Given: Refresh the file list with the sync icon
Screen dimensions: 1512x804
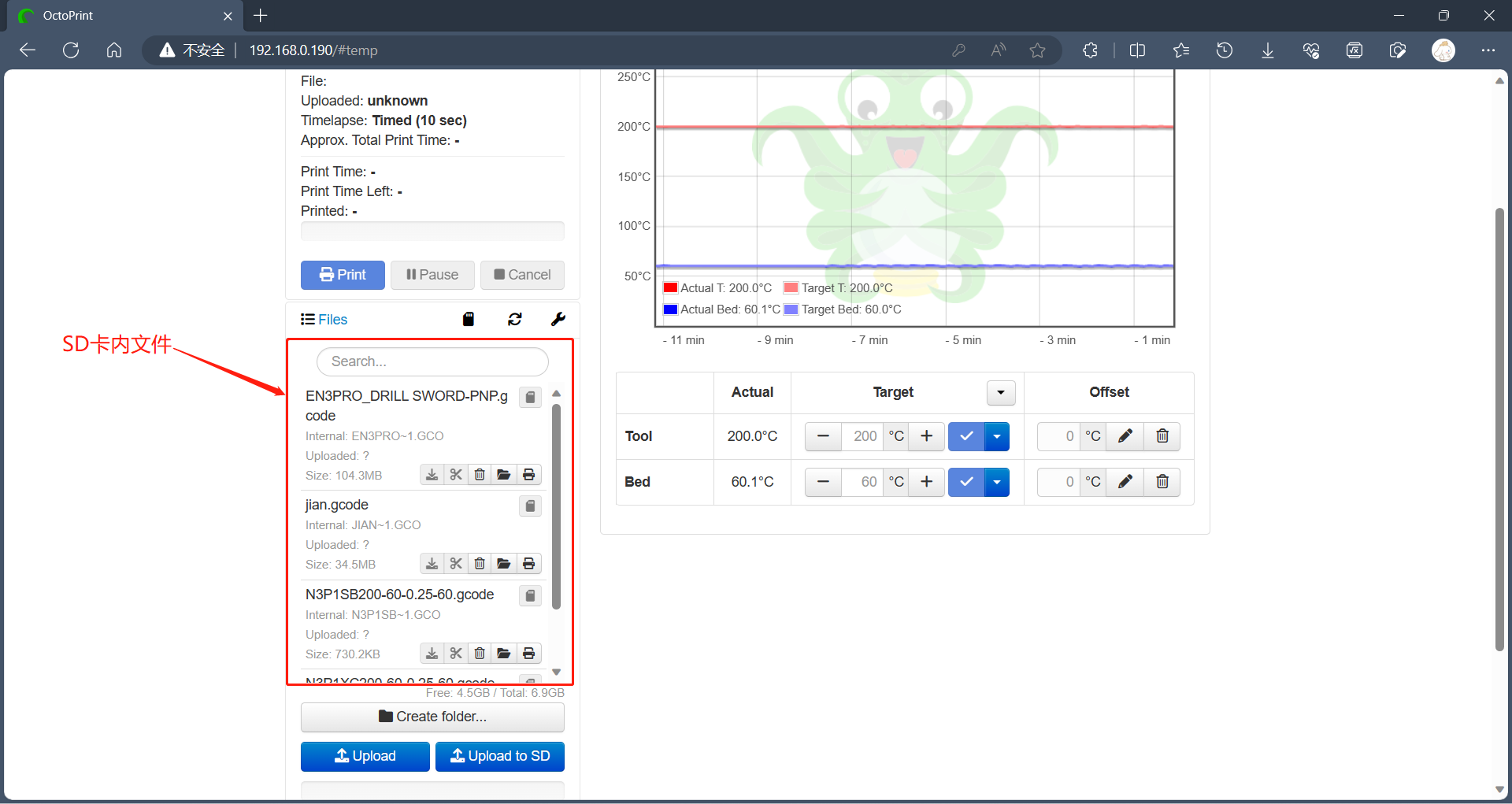Looking at the screenshot, I should click(x=515, y=319).
